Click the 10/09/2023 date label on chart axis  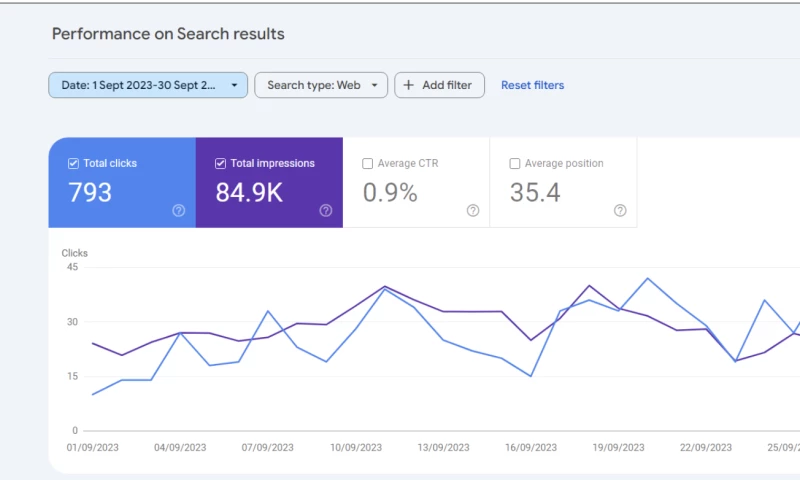click(x=354, y=448)
